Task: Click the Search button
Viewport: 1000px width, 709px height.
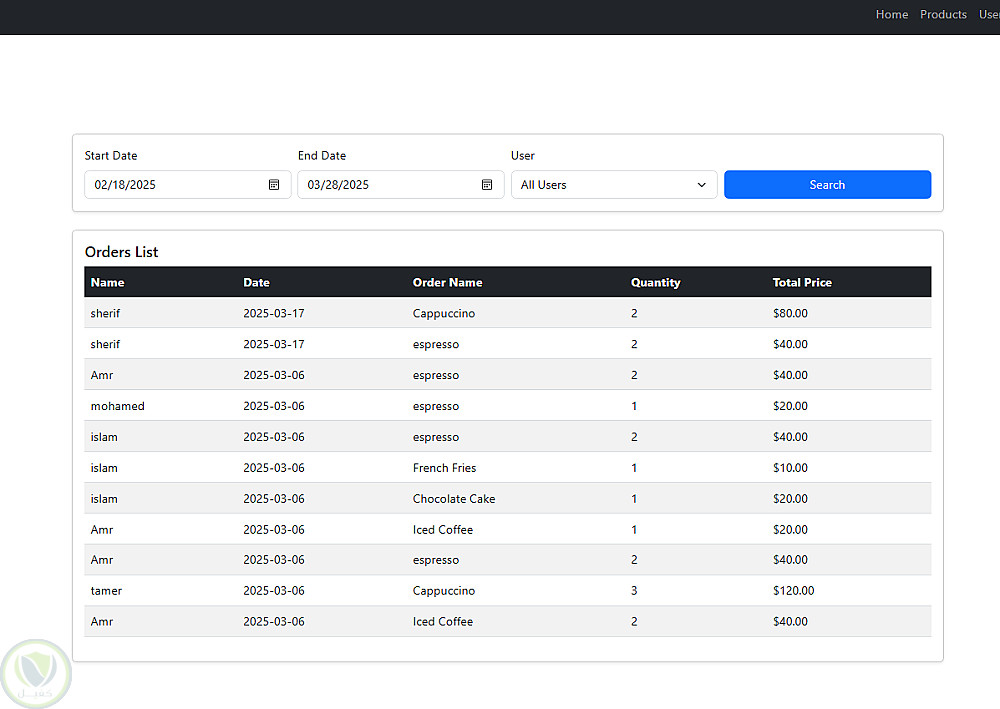Action: [x=827, y=185]
